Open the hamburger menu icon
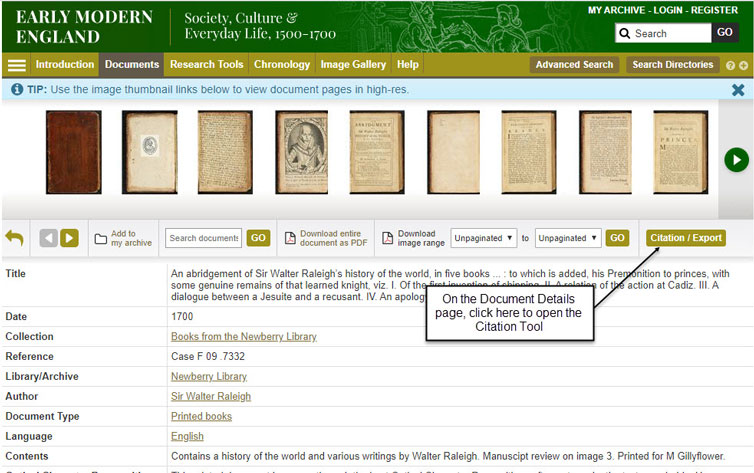The height and width of the screenshot is (473, 754). (17, 65)
